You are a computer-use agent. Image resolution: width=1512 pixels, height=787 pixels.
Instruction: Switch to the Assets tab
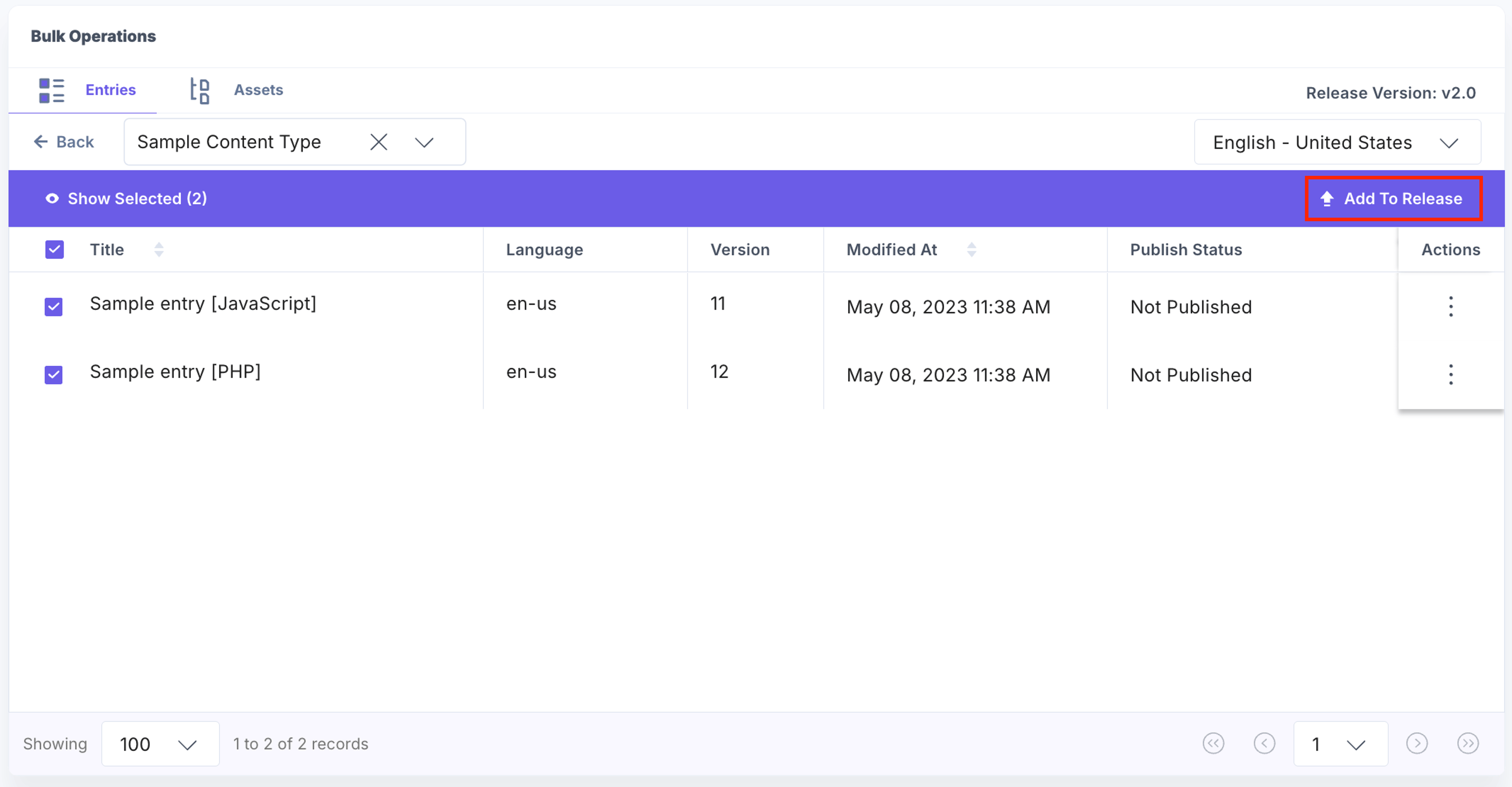click(x=237, y=91)
